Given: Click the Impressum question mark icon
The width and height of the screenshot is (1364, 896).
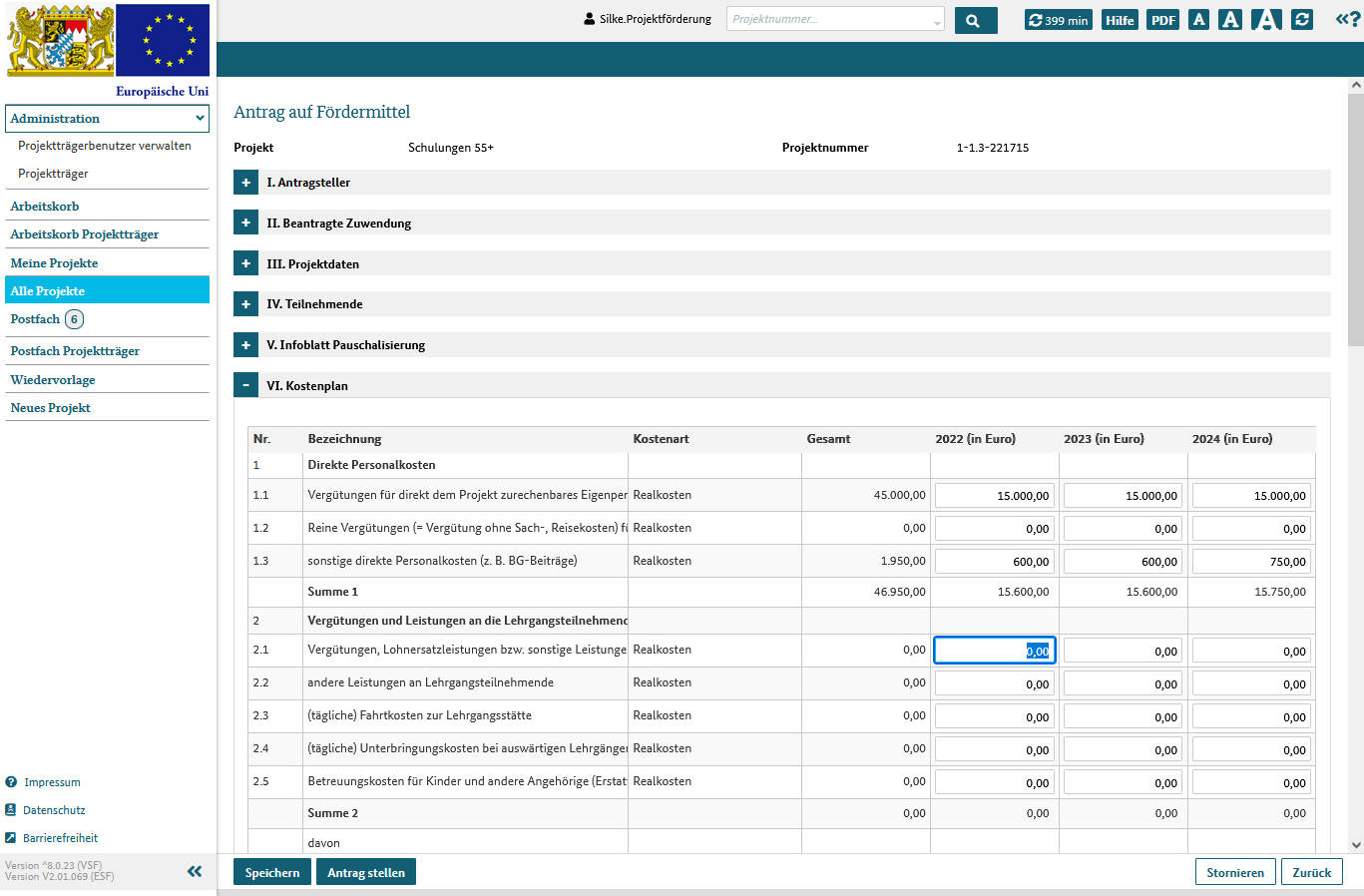Looking at the screenshot, I should point(11,782).
